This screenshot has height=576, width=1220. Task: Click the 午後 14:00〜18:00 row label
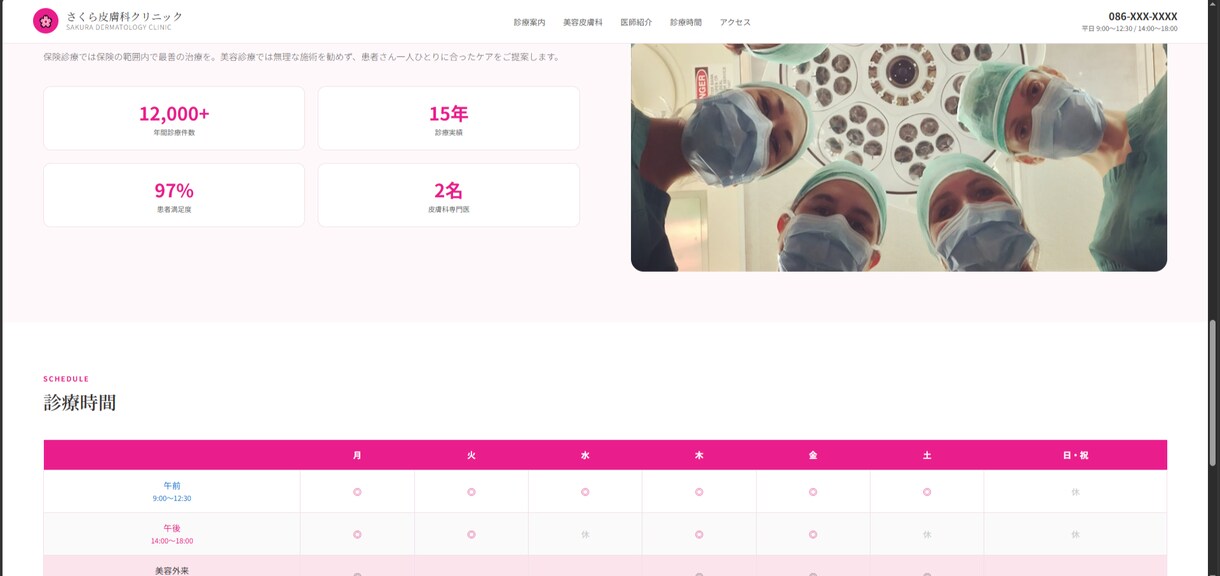click(172, 534)
